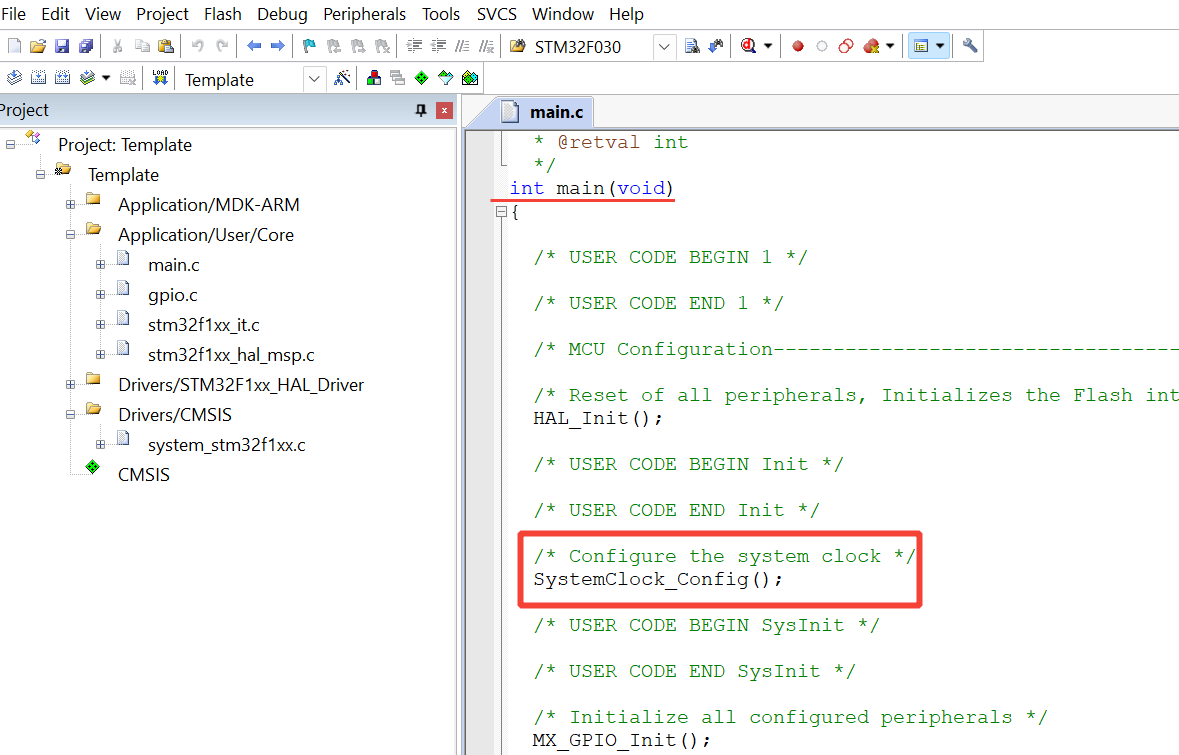Click the Translate current file icon
Screen dimensions: 1179x755
(x=14, y=77)
